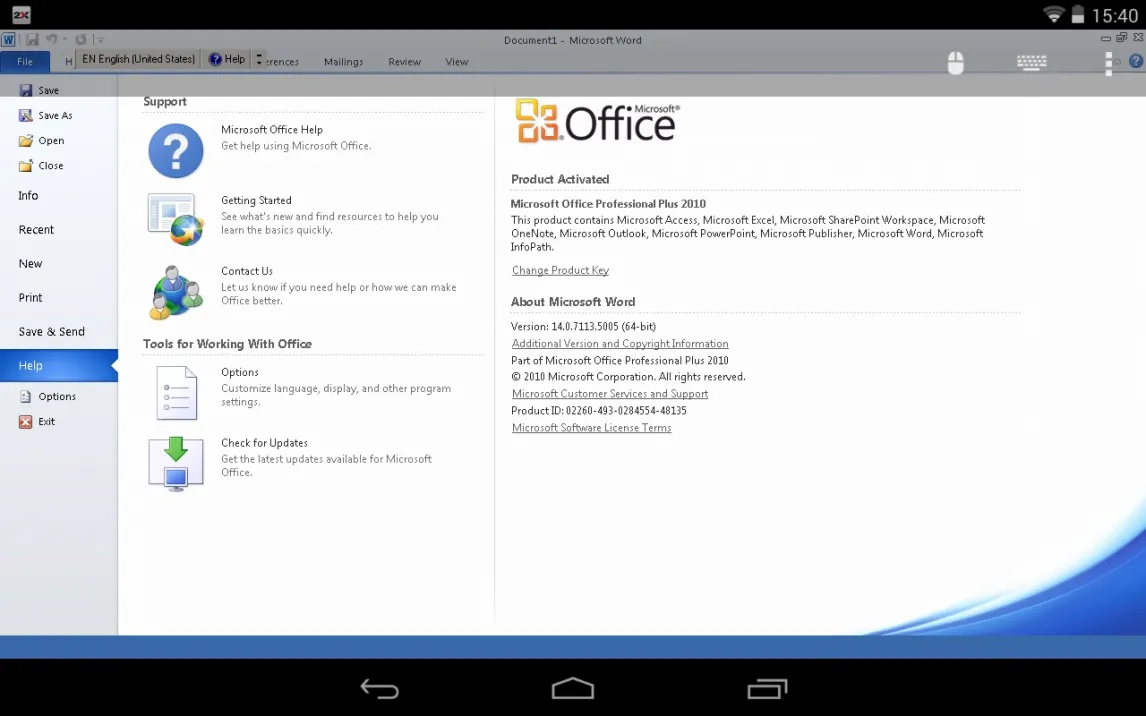
Task: Switch to the Mailings ribbon tab
Action: click(343, 62)
